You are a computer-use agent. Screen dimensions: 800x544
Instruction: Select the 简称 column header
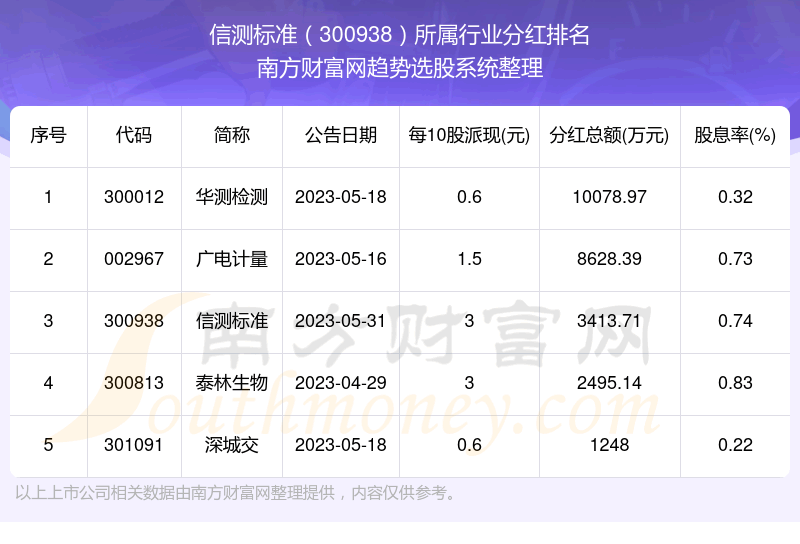(232, 135)
